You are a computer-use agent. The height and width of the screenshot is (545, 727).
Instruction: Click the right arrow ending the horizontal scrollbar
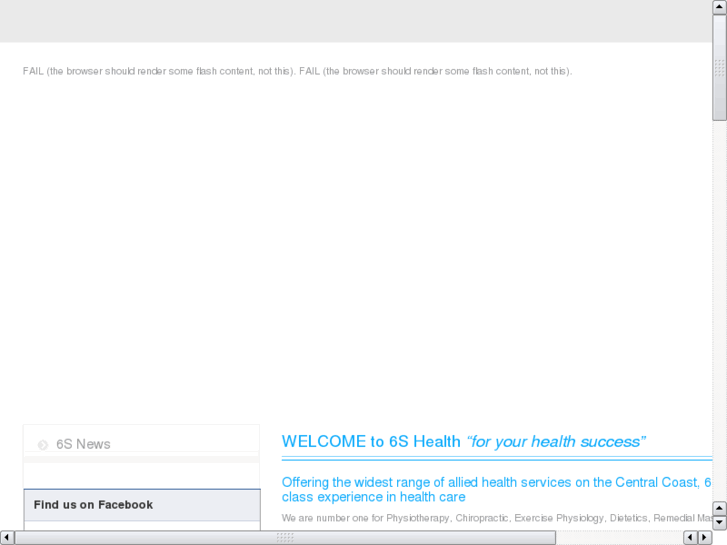pyautogui.click(x=705, y=538)
